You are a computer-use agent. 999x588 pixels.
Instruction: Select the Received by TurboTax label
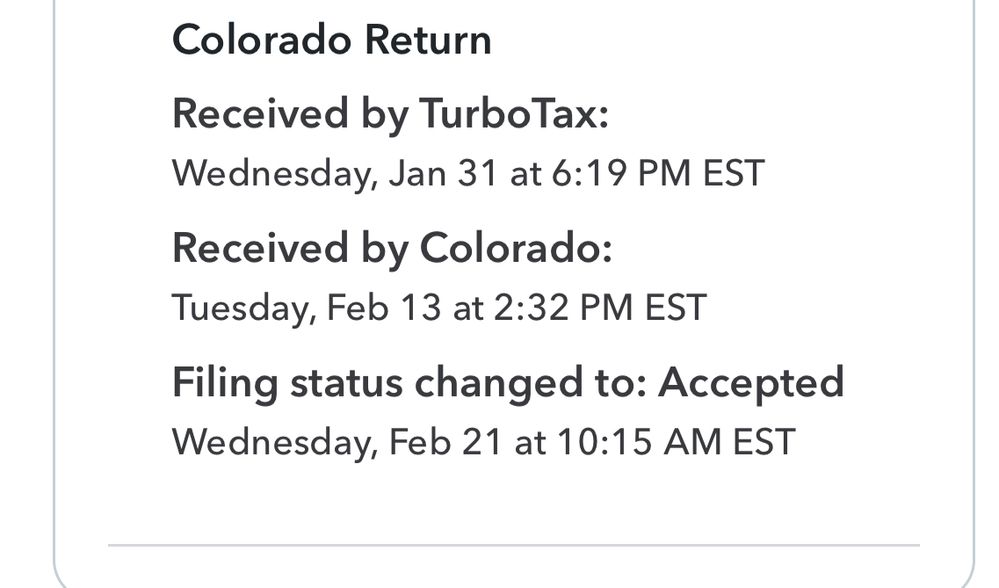tap(390, 114)
